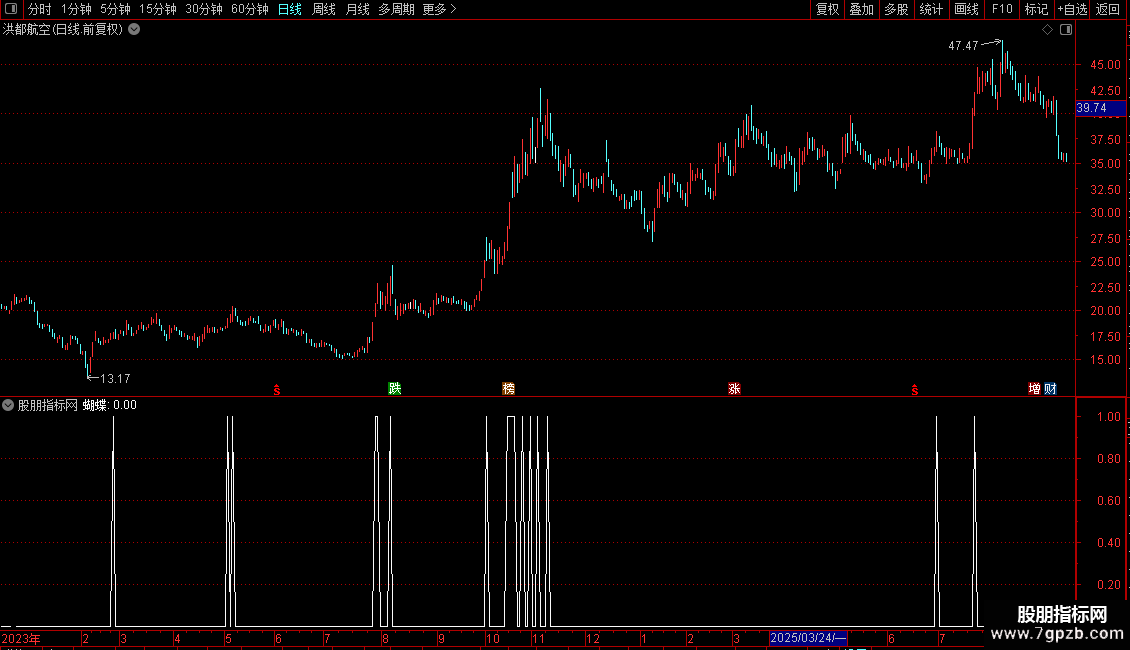Select the 1分钟 period
1130x650 pixels.
[x=76, y=9]
